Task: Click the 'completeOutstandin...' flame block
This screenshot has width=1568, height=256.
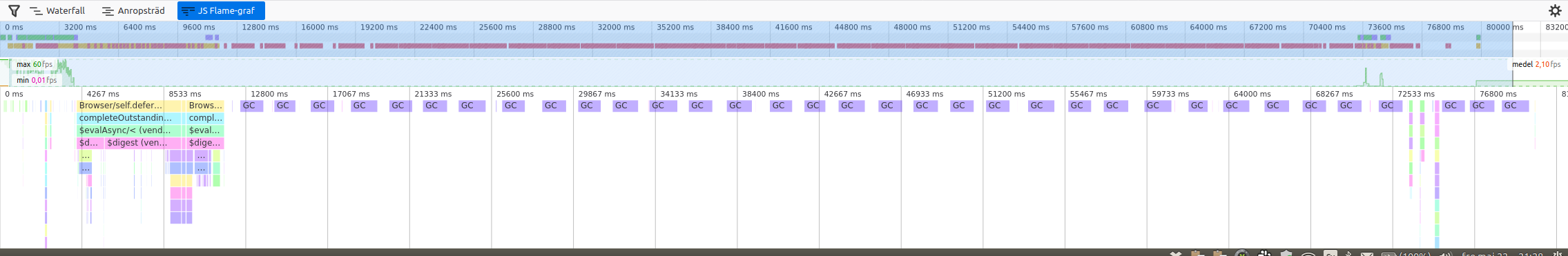Action: 130,118
